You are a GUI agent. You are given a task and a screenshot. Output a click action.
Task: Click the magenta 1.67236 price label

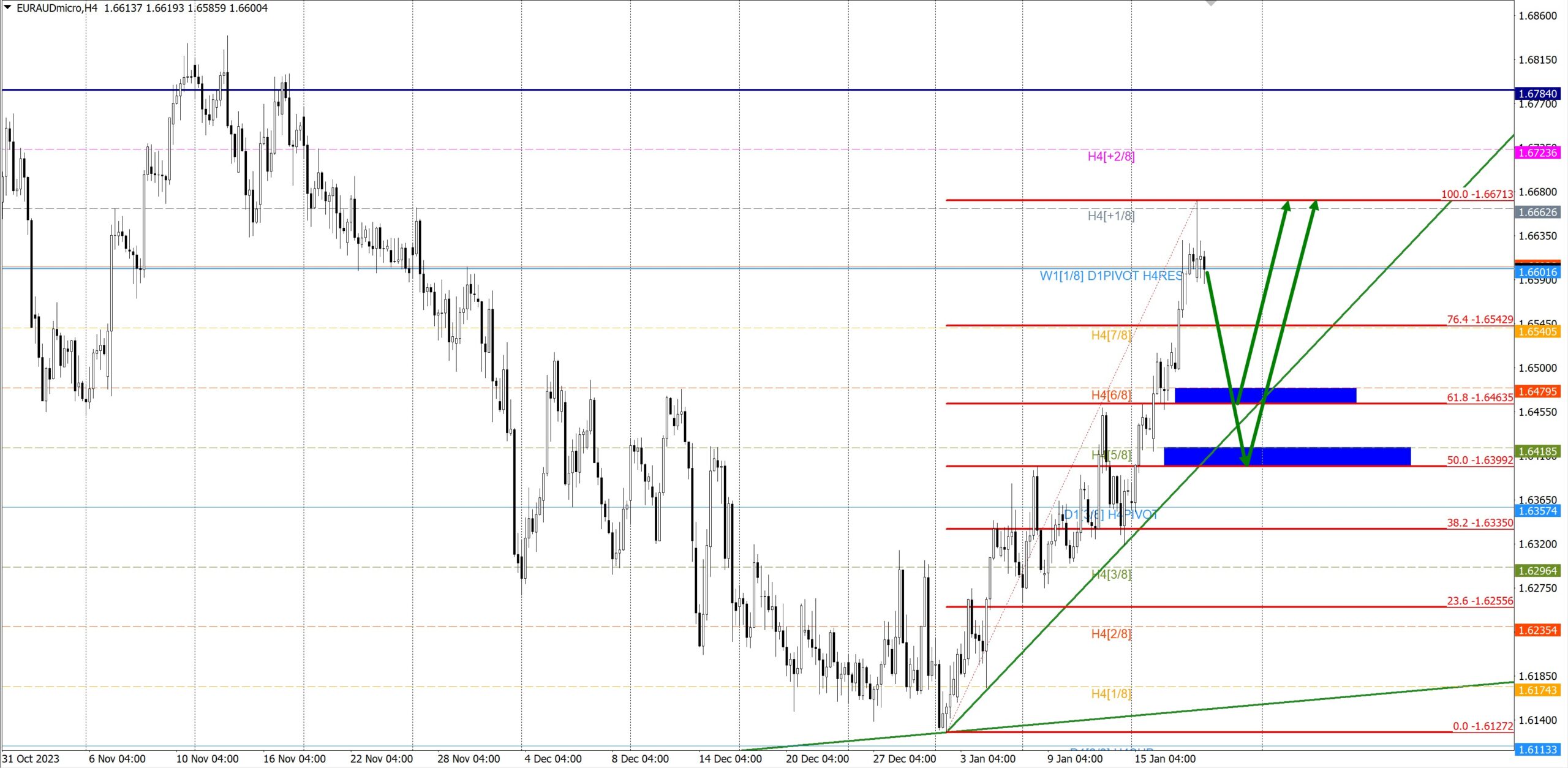(x=1537, y=152)
